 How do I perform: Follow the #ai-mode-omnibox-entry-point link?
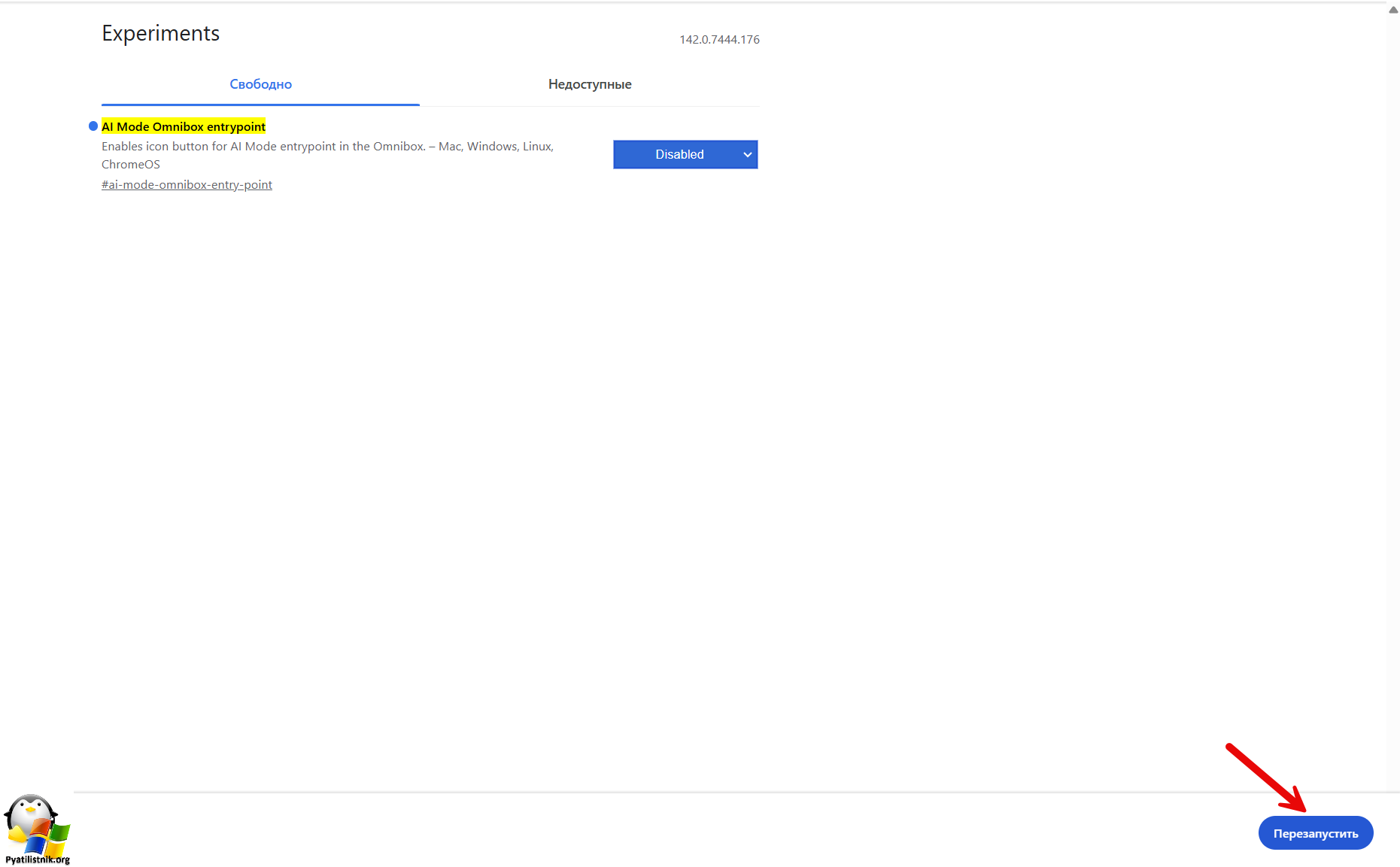[187, 185]
